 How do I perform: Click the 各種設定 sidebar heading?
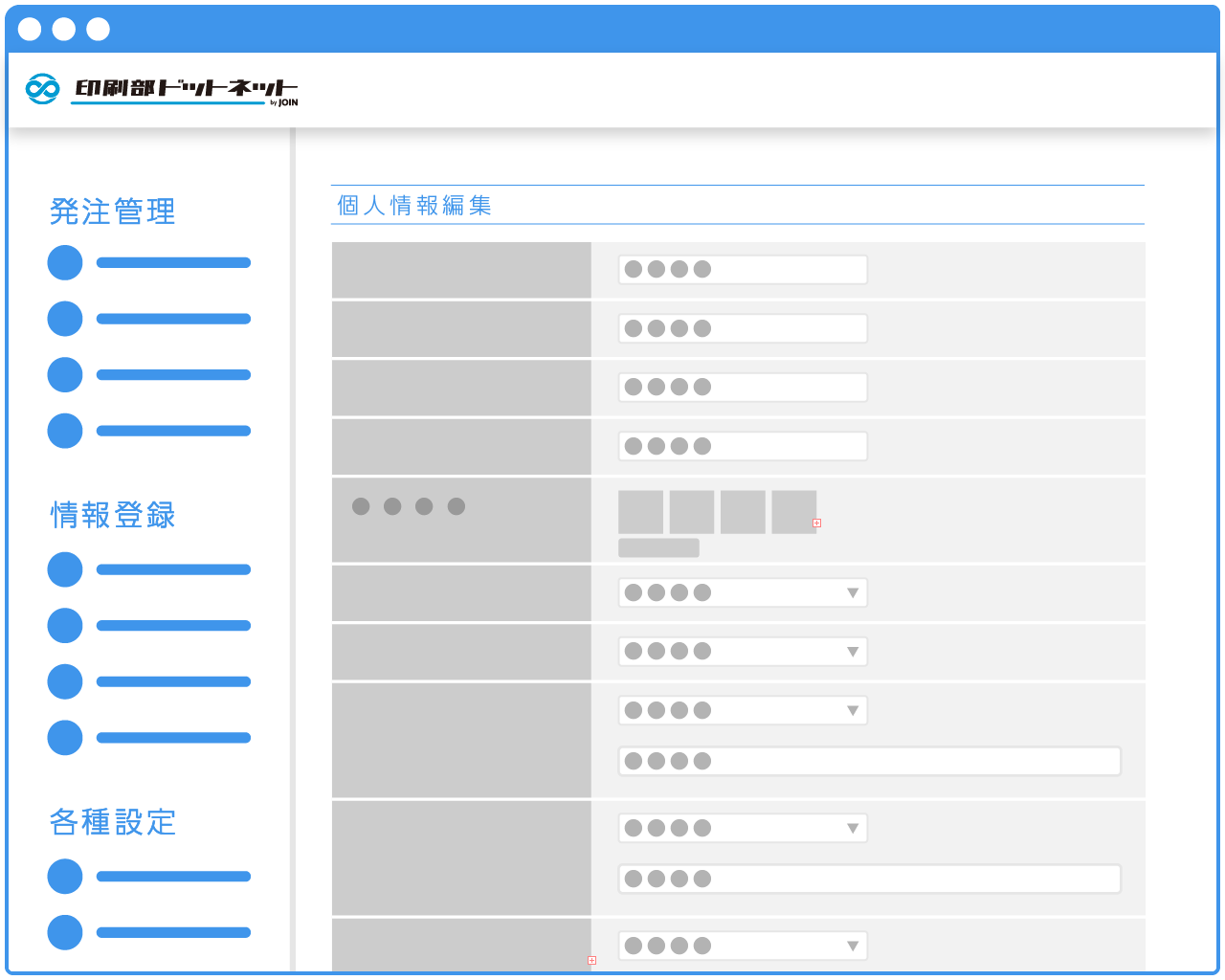click(113, 822)
